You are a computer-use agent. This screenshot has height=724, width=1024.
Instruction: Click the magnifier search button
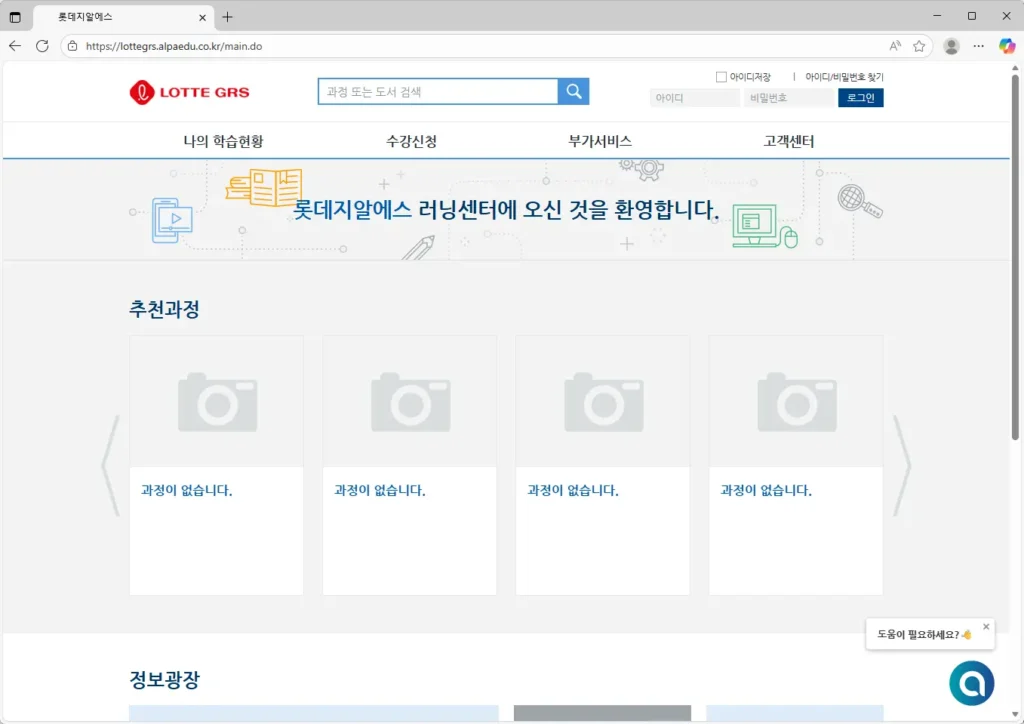(x=573, y=91)
